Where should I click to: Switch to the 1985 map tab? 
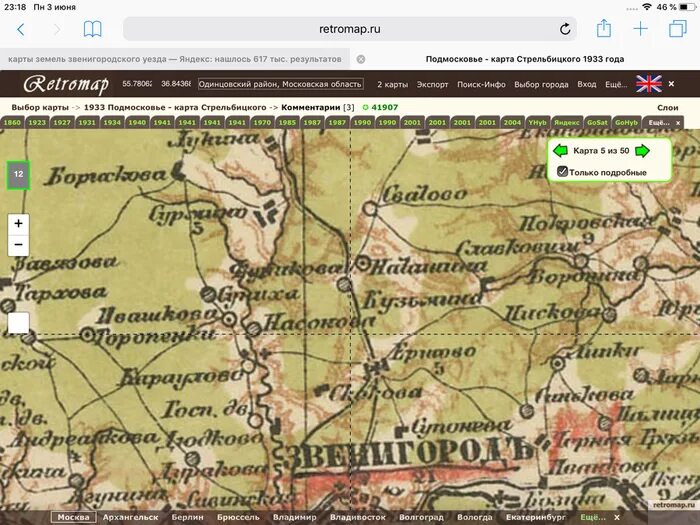point(287,123)
